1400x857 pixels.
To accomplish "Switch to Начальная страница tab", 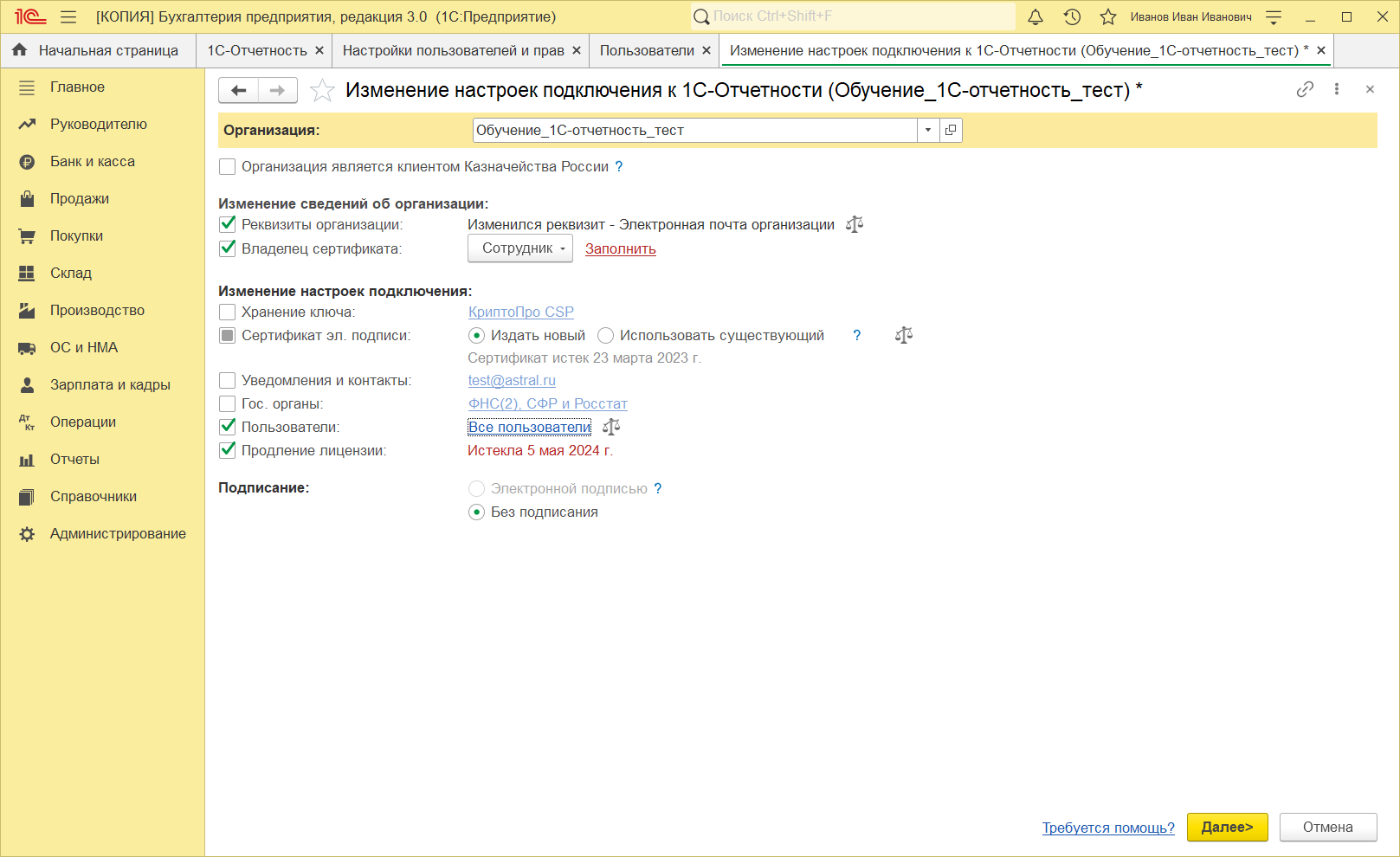I will (x=98, y=50).
